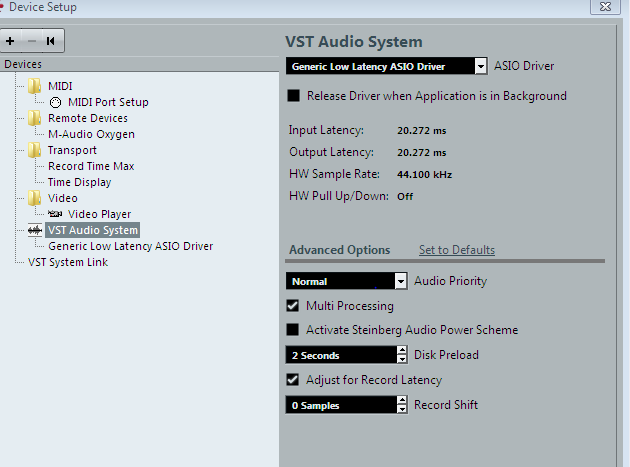The image size is (630, 467).
Task: Toggle Activate Steinberg Audio Power Scheme
Action: (292, 330)
